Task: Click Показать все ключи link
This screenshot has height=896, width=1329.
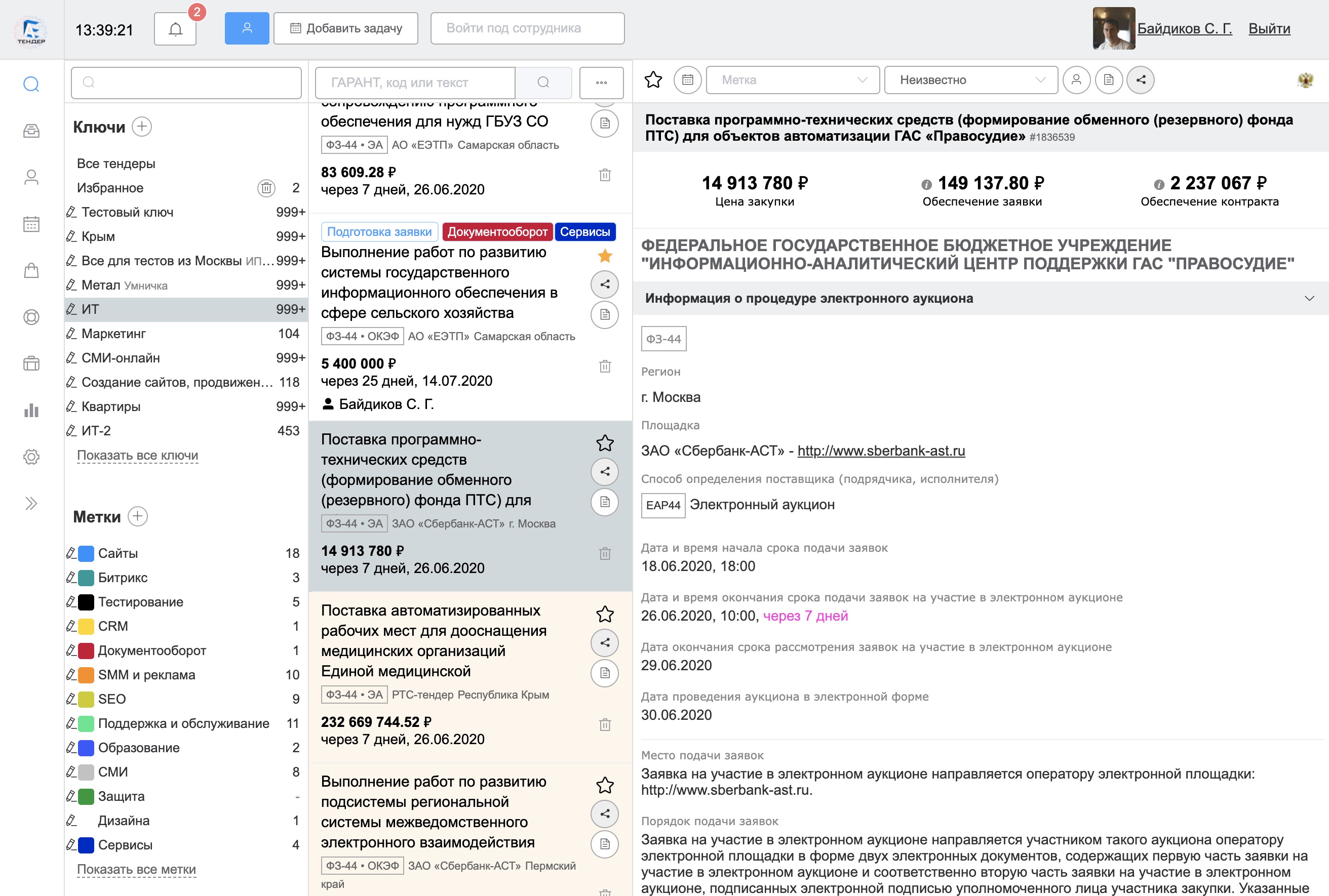Action: pyautogui.click(x=137, y=456)
